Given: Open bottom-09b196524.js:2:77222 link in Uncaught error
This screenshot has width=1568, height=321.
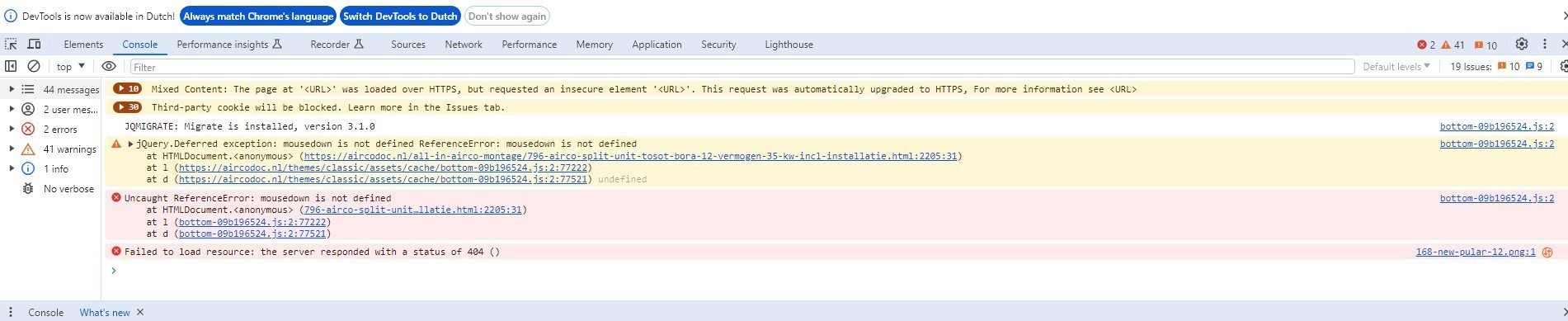Looking at the screenshot, I should pos(253,222).
